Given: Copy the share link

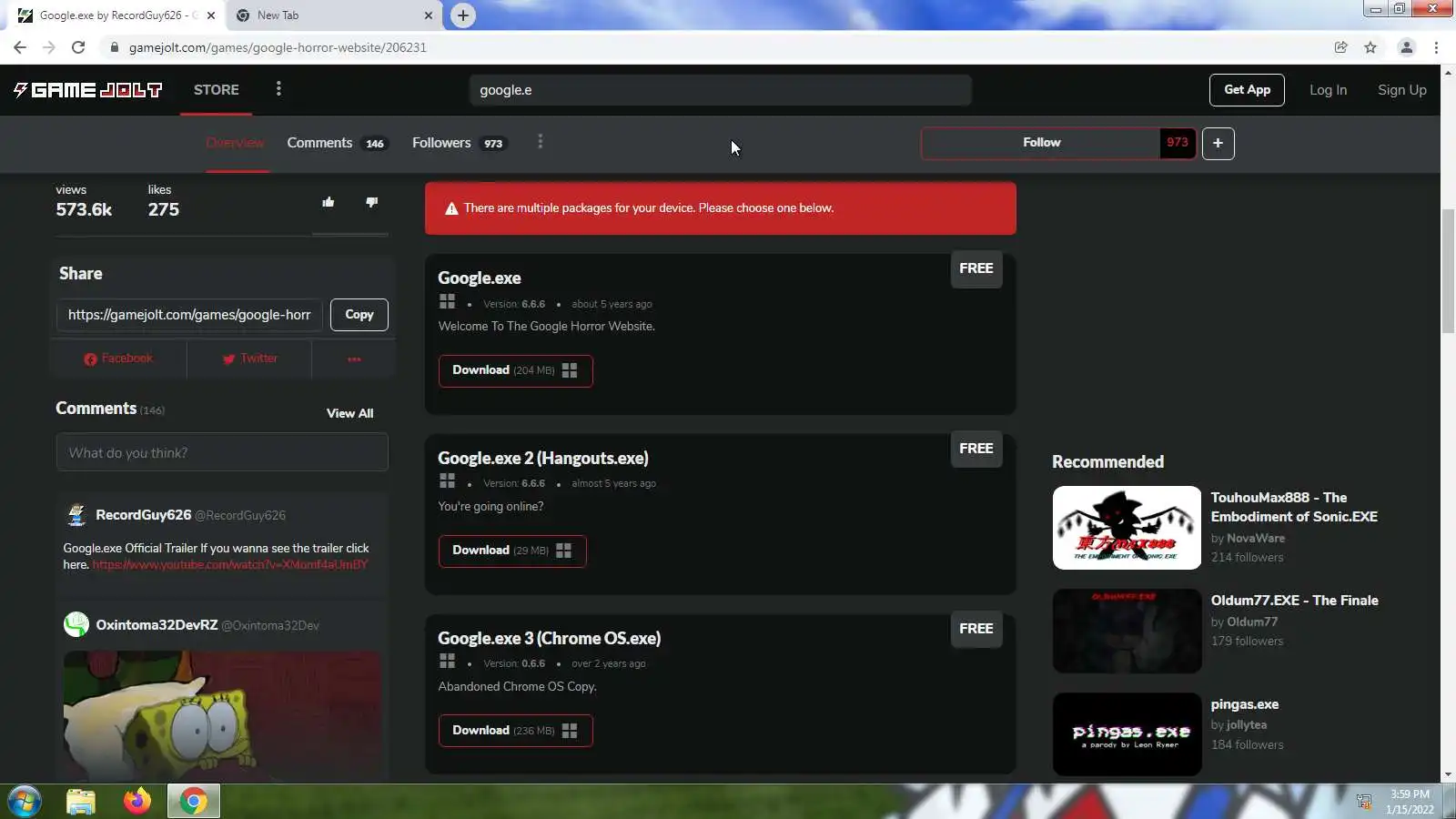Looking at the screenshot, I should tap(359, 315).
